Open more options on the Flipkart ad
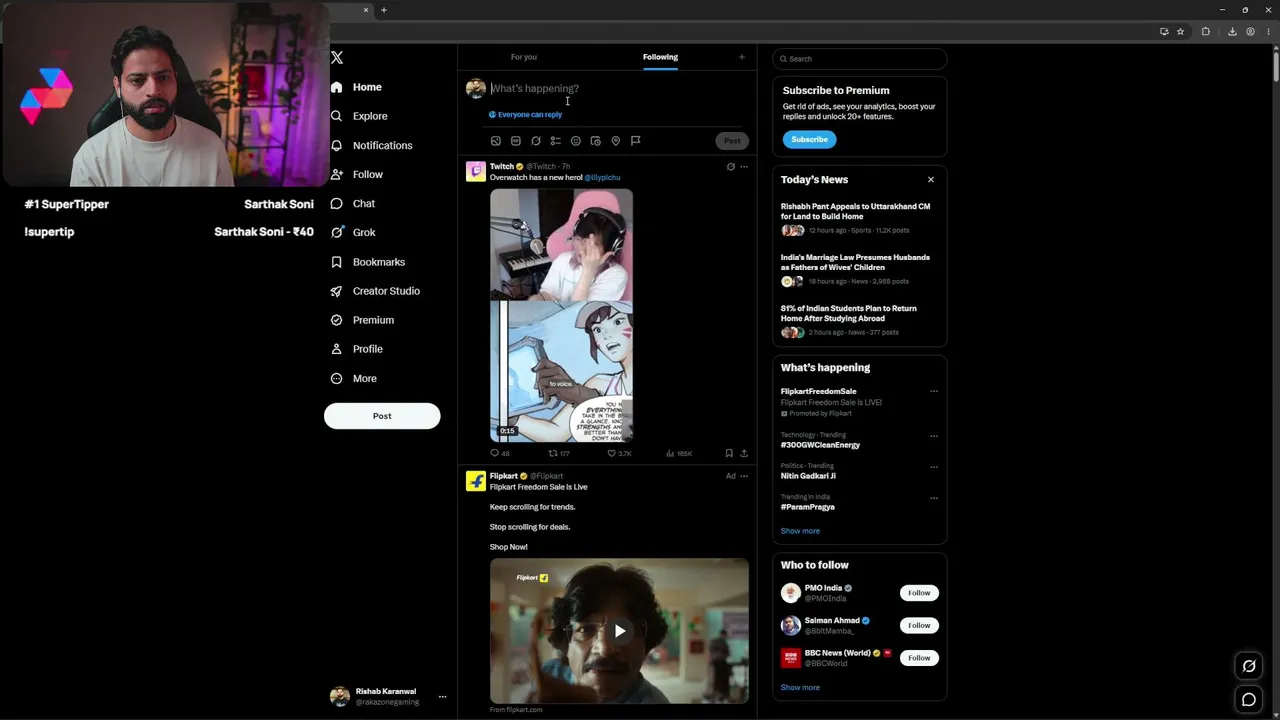 (x=744, y=476)
